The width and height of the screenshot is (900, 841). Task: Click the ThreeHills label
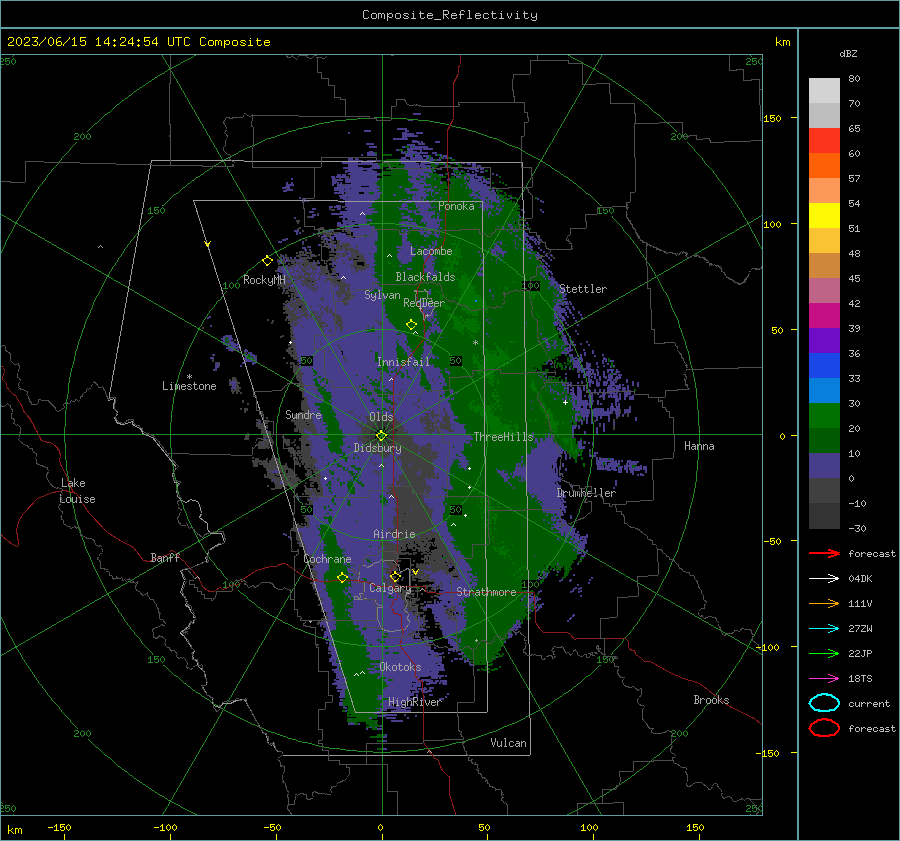coord(503,437)
